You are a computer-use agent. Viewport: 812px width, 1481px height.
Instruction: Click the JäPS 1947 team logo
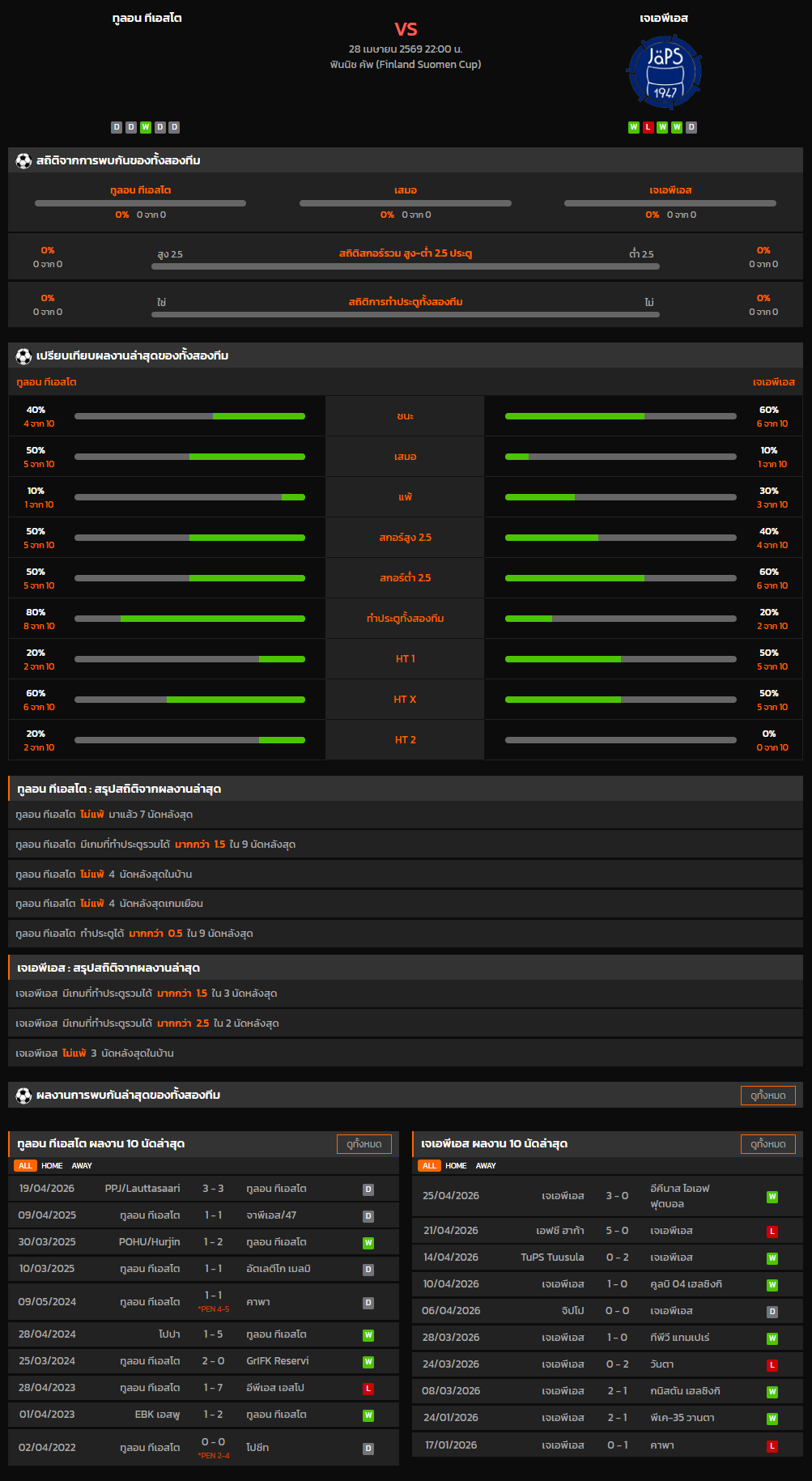664,72
